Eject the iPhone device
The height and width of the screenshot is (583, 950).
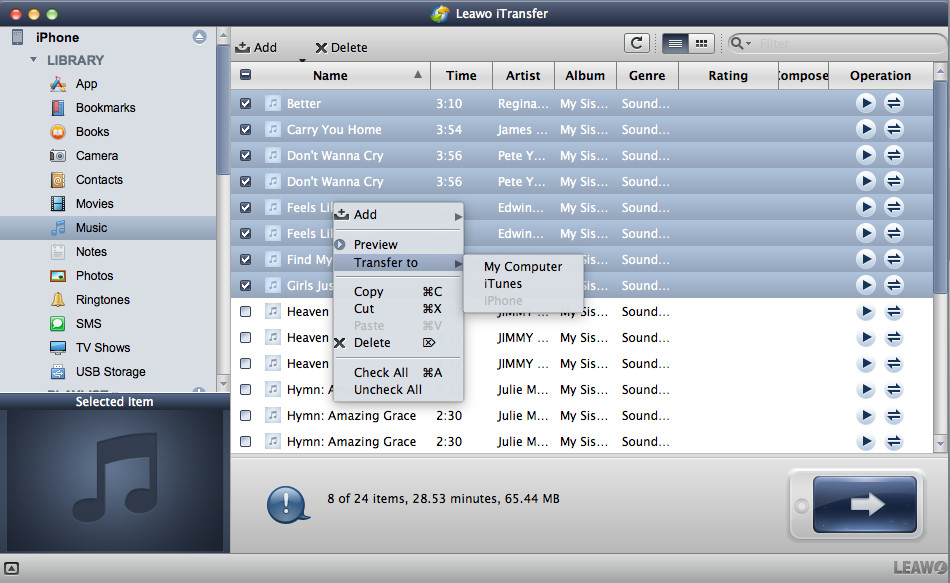pyautogui.click(x=199, y=37)
